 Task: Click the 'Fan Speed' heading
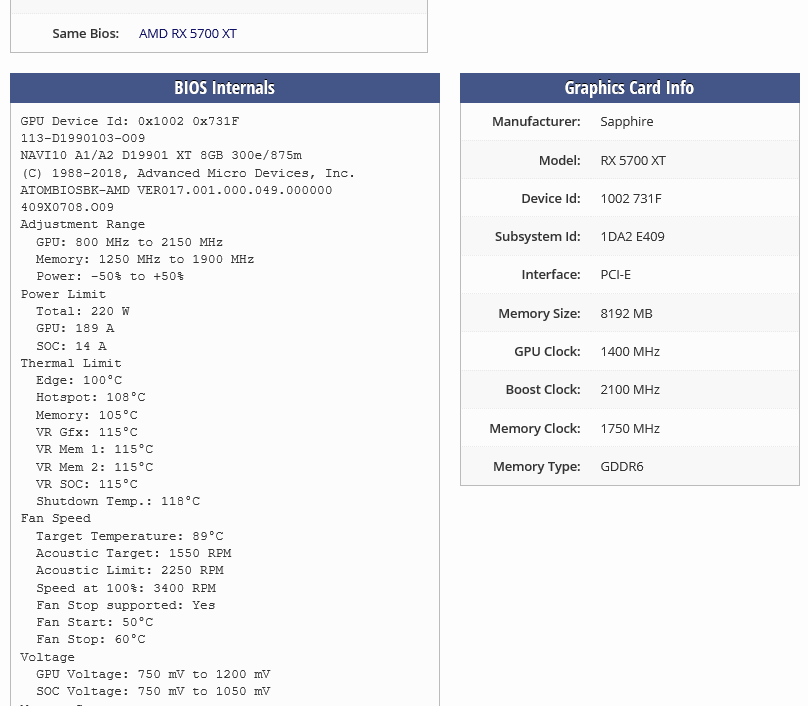coord(56,518)
